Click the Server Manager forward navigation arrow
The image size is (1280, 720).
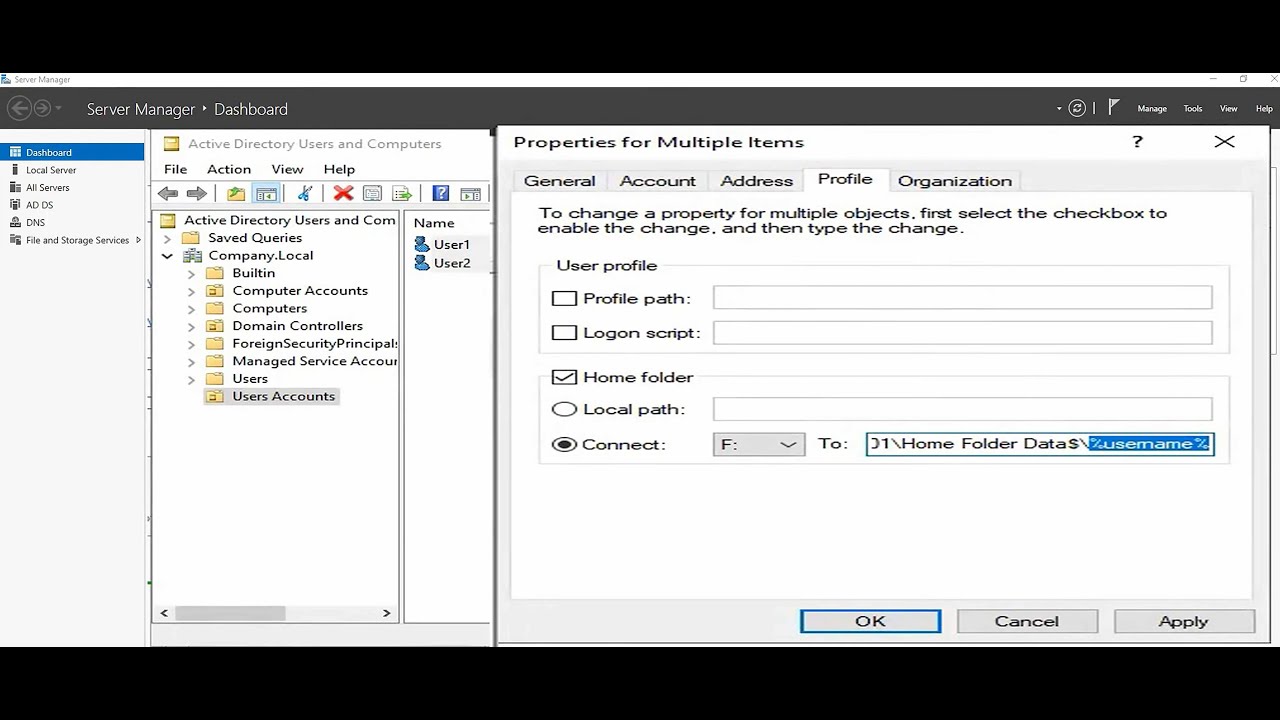point(42,108)
